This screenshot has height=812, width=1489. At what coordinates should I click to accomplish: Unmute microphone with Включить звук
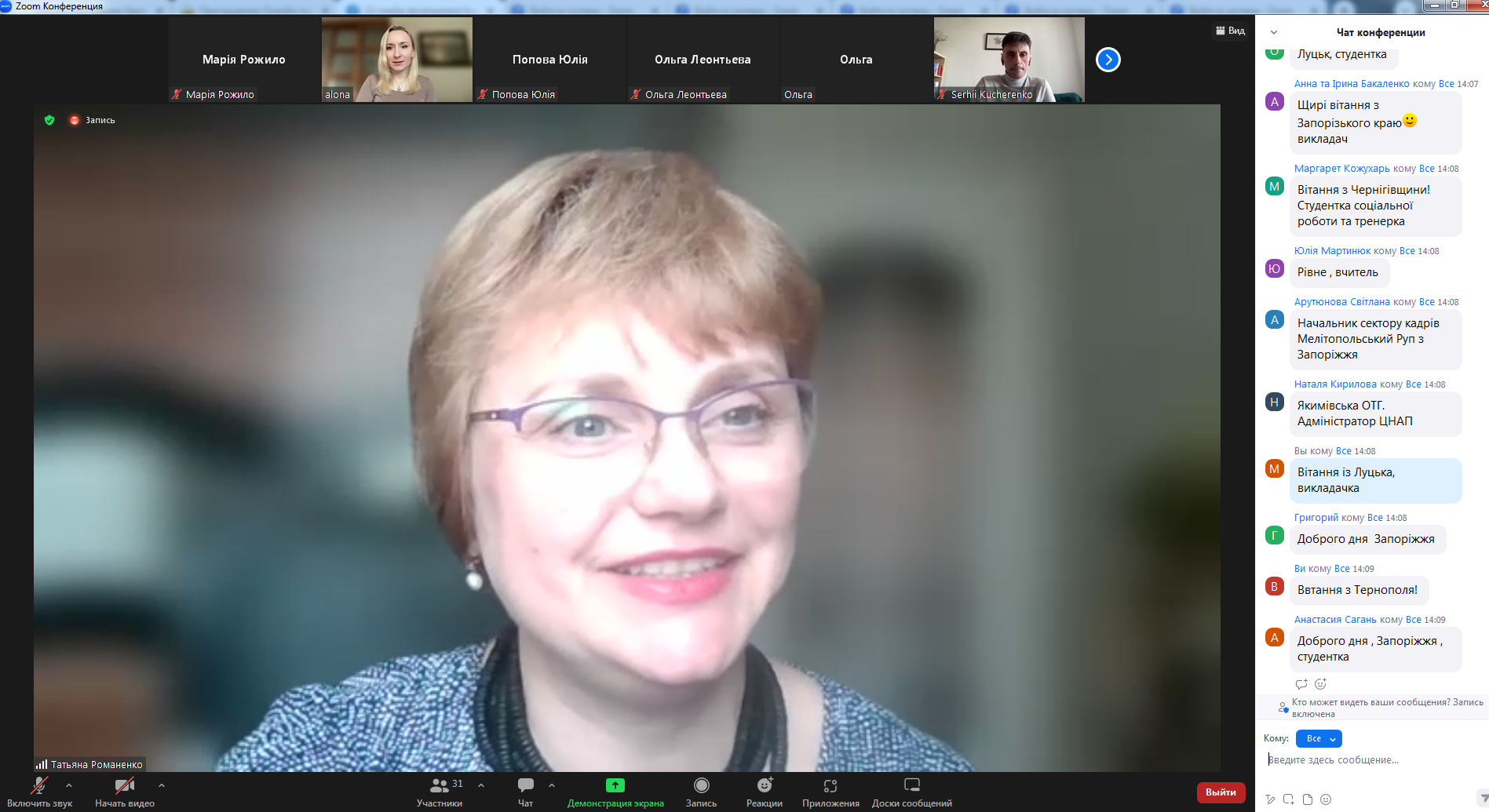point(38,791)
